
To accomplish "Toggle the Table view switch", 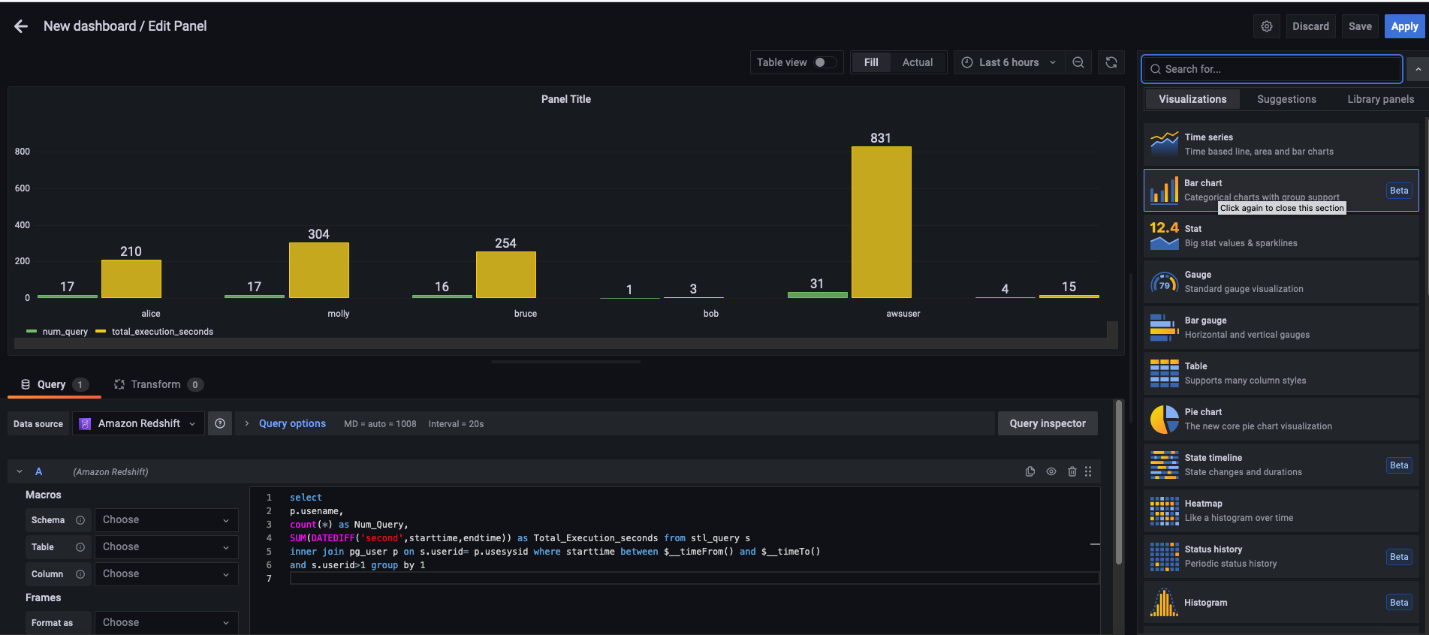I will tap(824, 62).
